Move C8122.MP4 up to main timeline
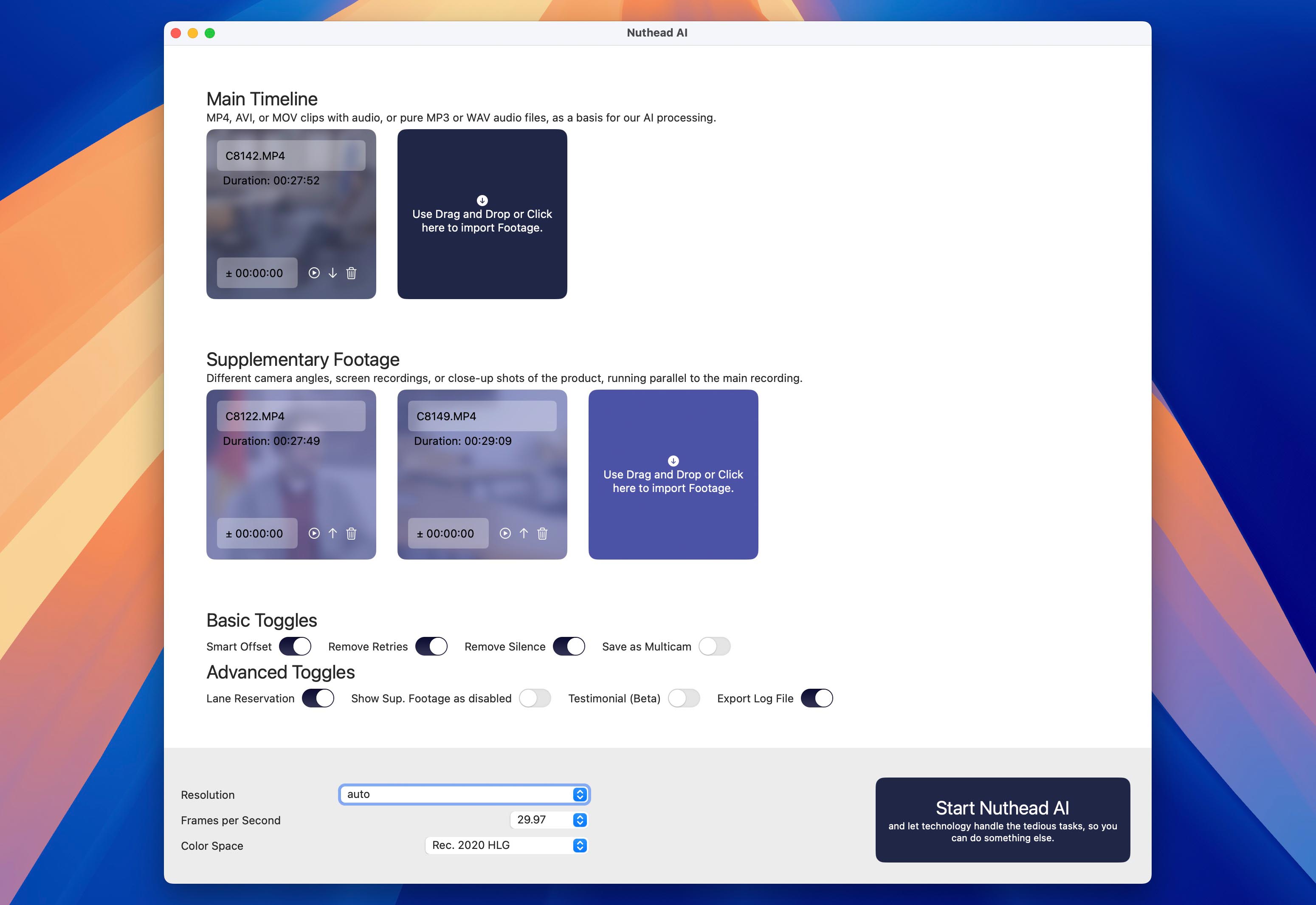The image size is (1316, 905). (x=333, y=533)
